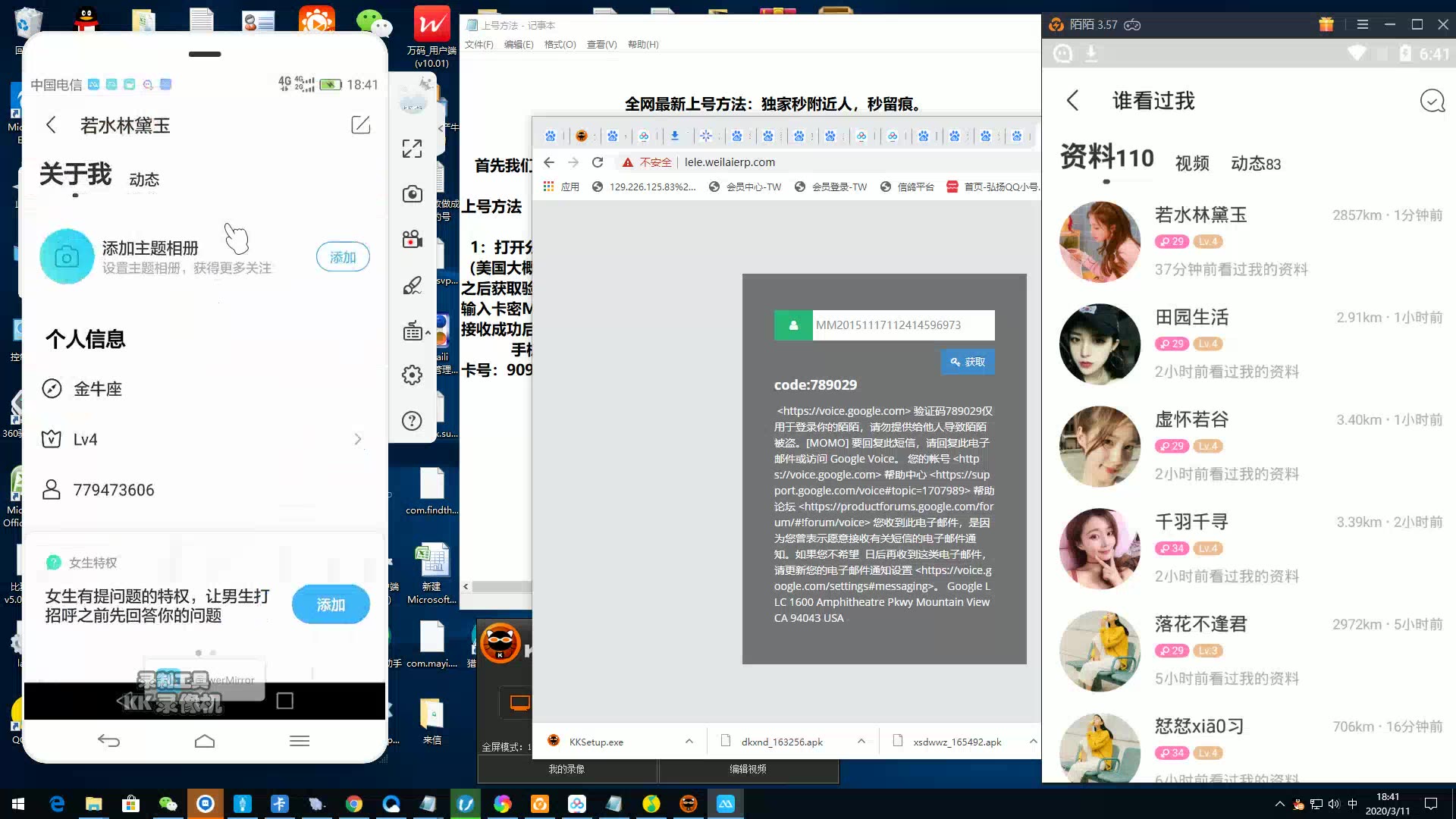Select the brush tool in mirror sidebar
Viewport: 1456px width, 819px height.
tap(412, 285)
